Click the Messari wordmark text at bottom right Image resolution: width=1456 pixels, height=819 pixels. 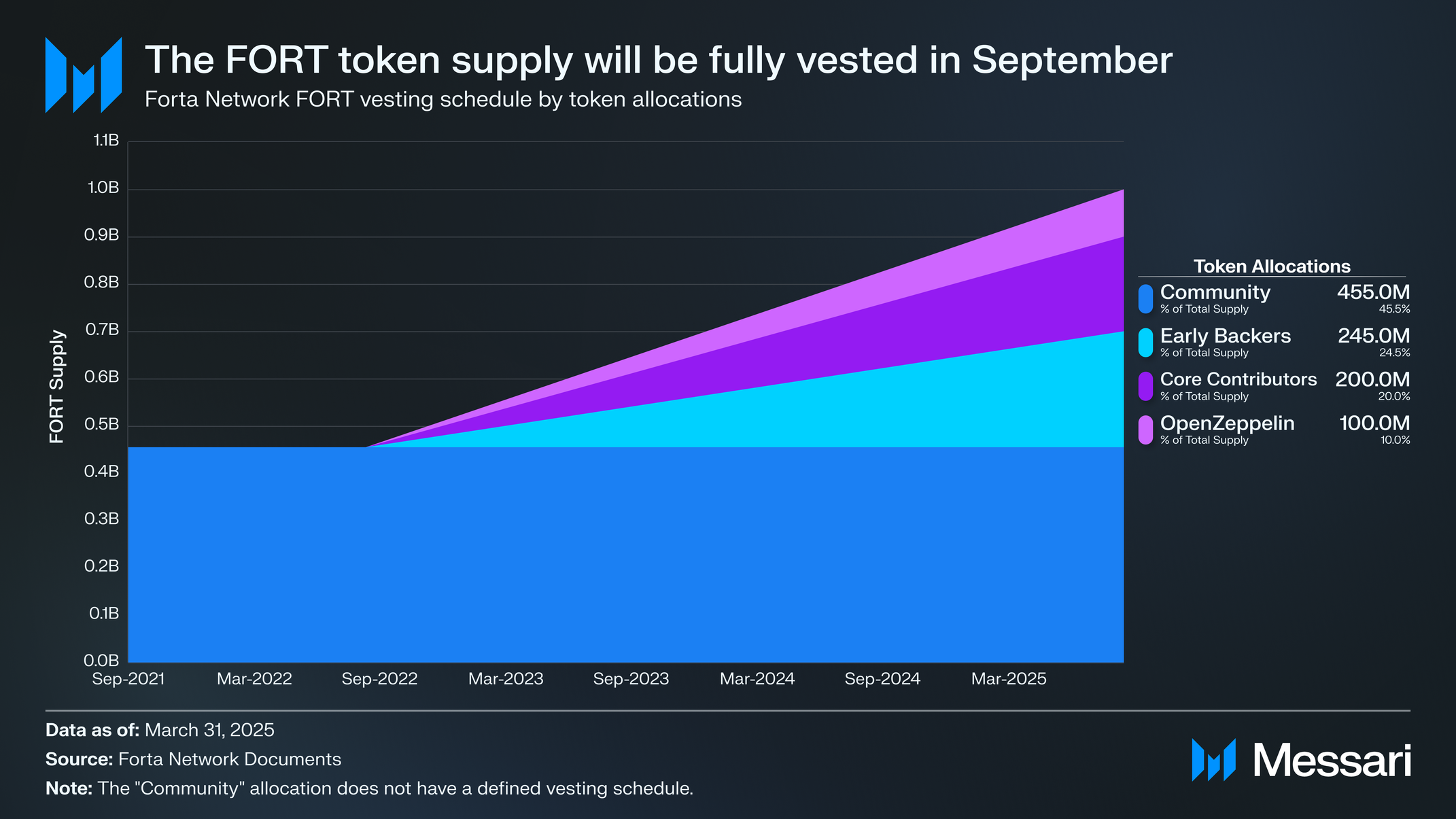pos(1332,761)
